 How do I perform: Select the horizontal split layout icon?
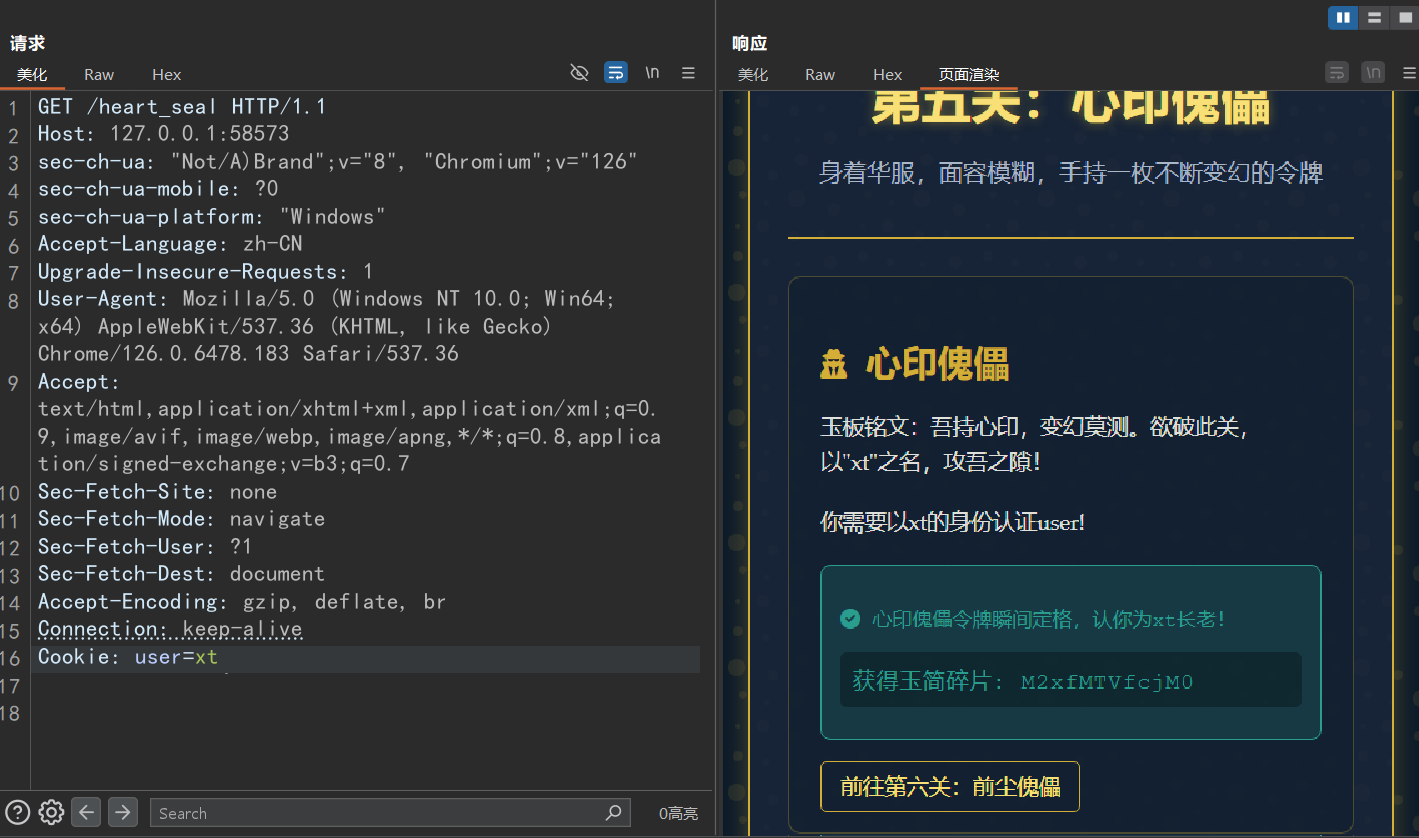1373,17
